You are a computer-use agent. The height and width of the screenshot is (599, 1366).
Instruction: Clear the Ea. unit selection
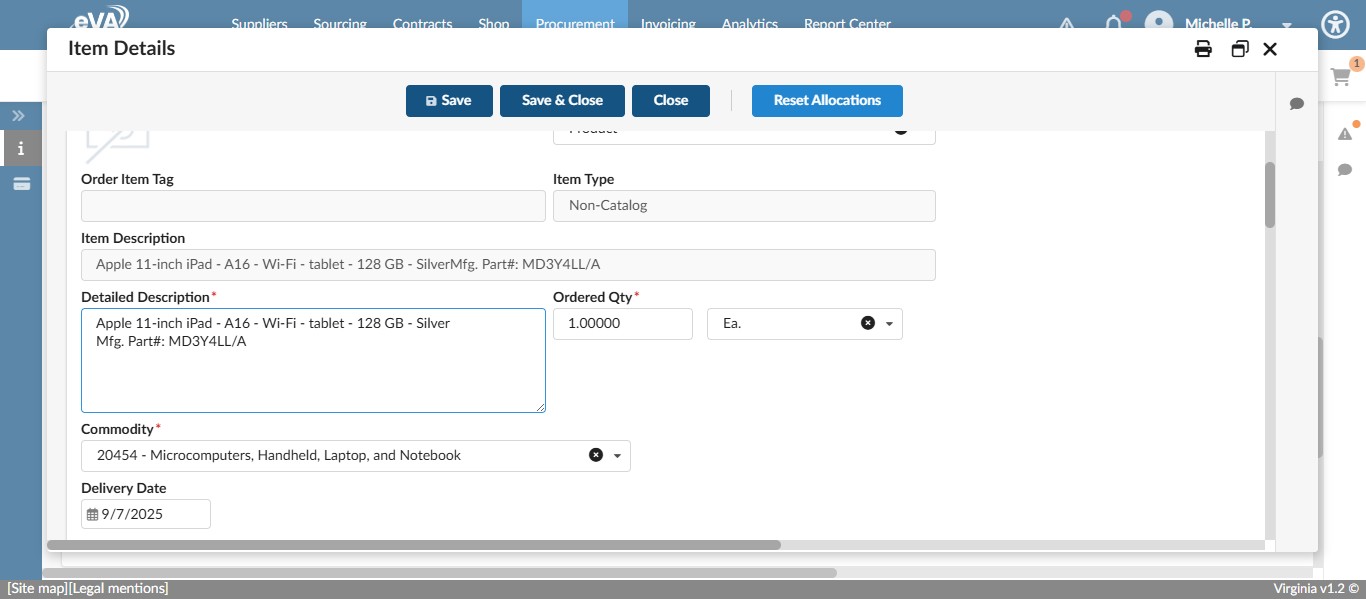click(867, 323)
